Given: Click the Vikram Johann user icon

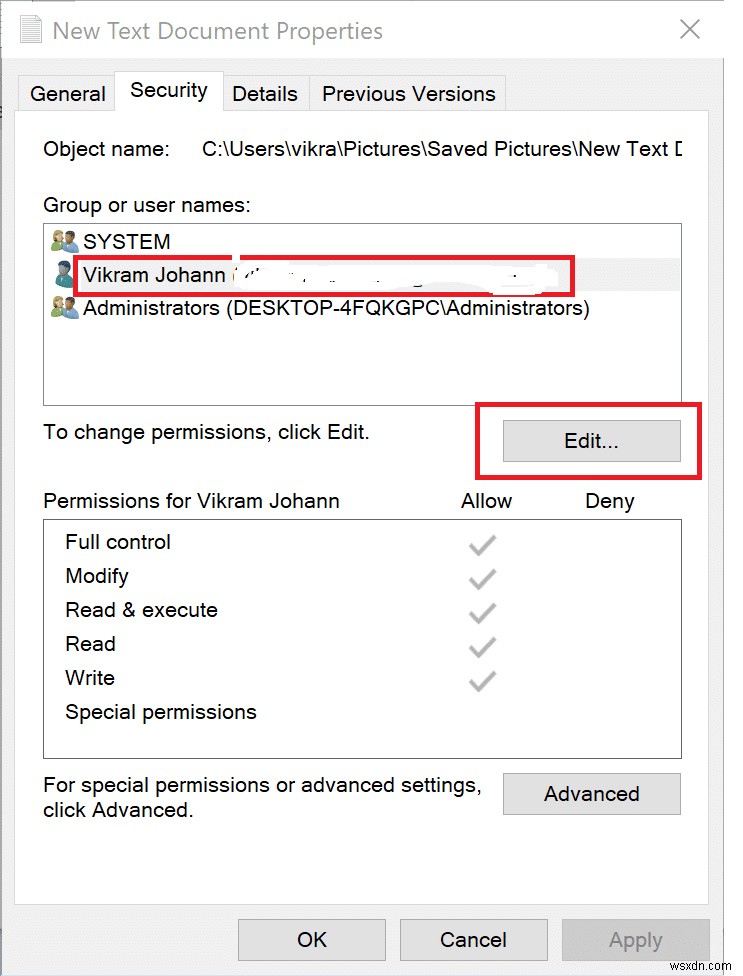Looking at the screenshot, I should [x=64, y=274].
